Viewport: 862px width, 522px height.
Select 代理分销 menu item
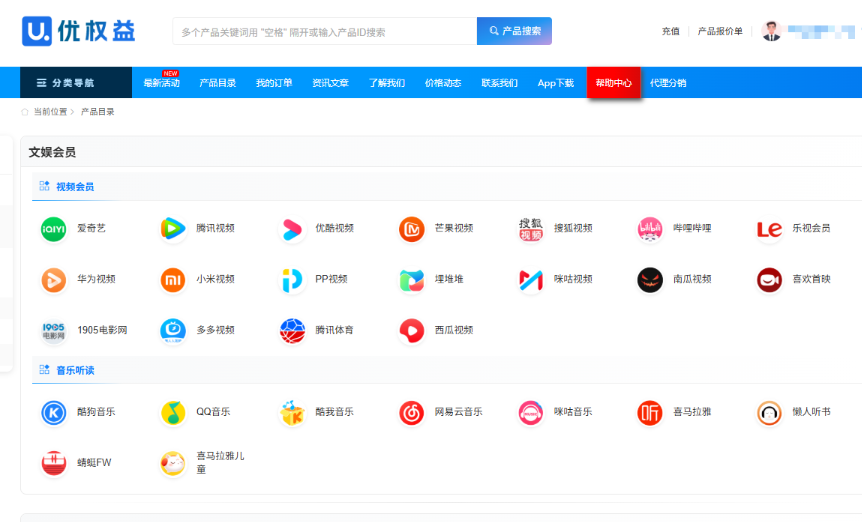[668, 83]
